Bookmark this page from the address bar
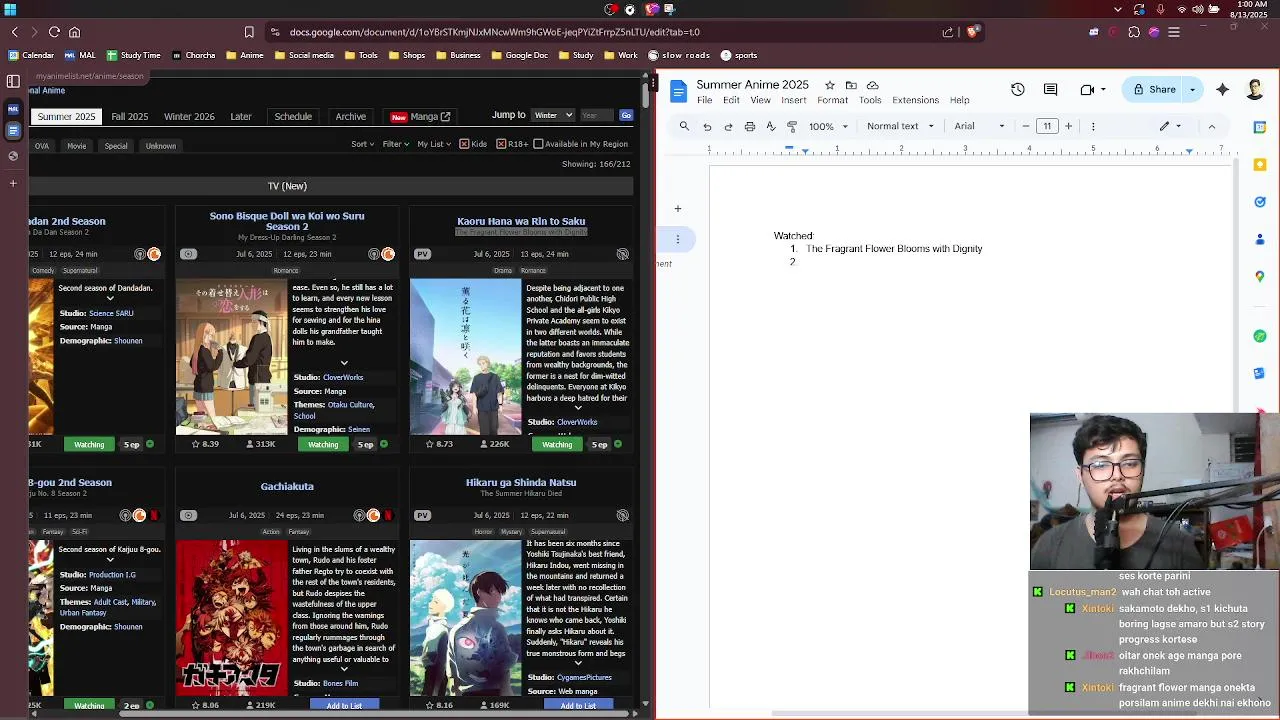The width and height of the screenshot is (1280, 720). coord(249,32)
